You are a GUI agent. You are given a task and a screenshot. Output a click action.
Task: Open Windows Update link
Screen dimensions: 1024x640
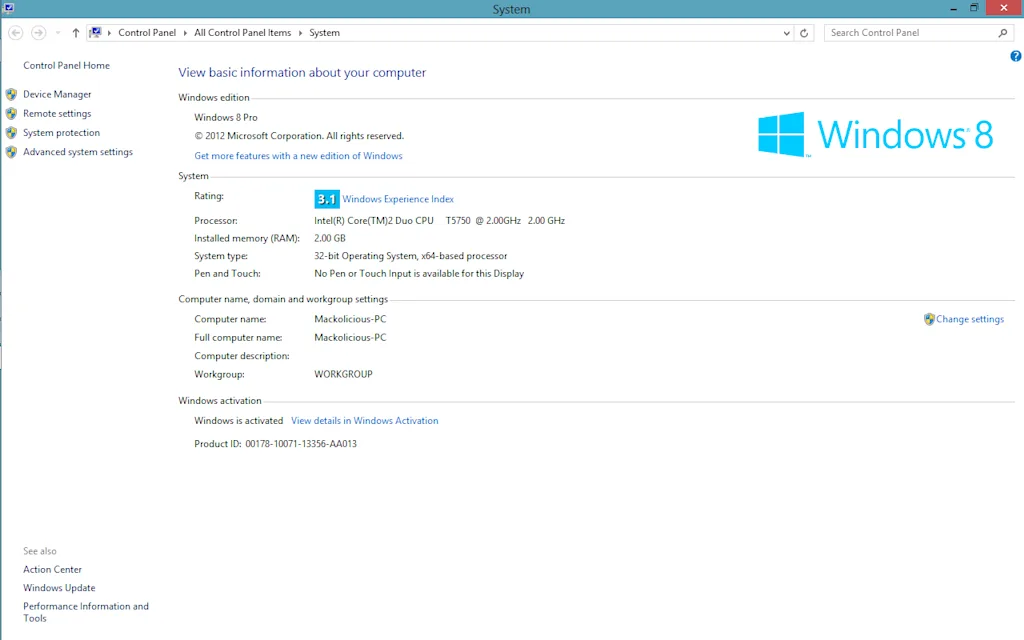59,588
